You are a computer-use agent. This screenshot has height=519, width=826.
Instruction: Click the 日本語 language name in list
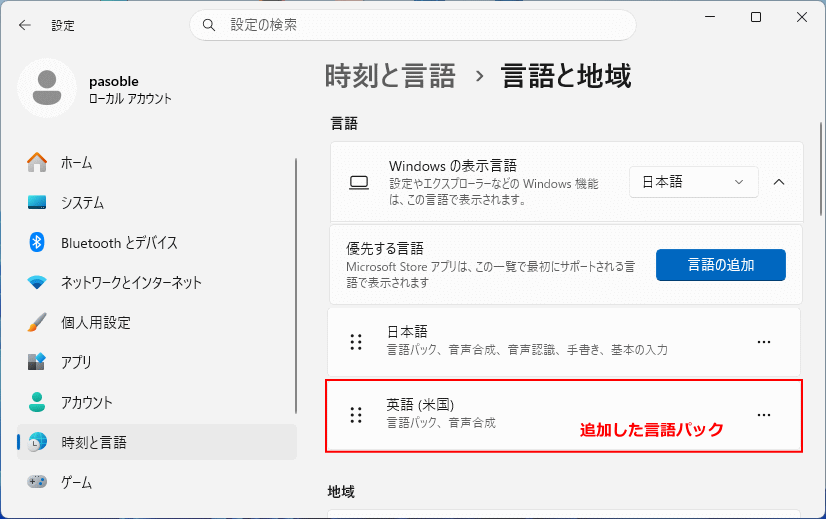pos(407,332)
